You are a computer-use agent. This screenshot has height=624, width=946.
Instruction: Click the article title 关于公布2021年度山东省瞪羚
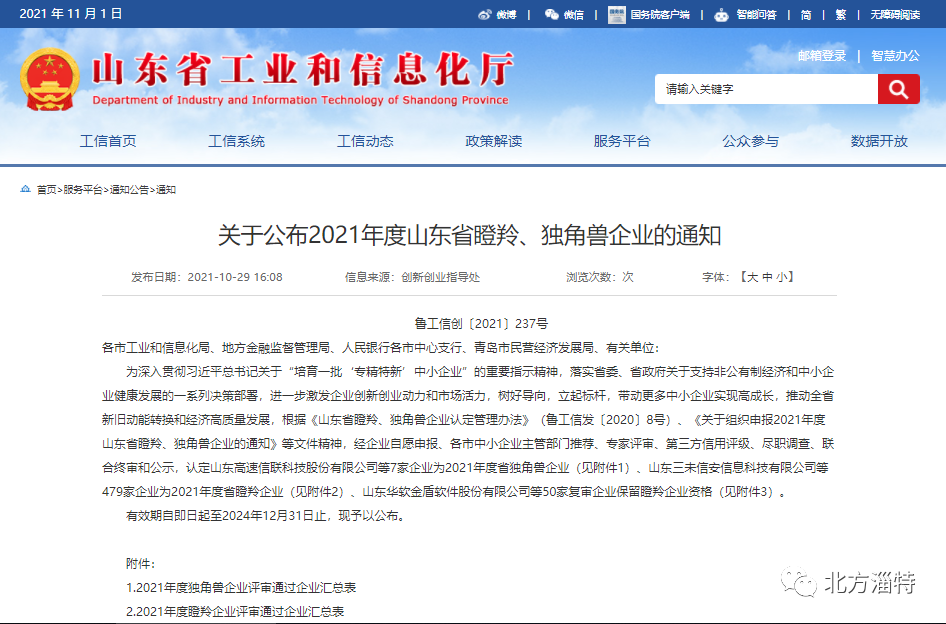pyautogui.click(x=469, y=235)
